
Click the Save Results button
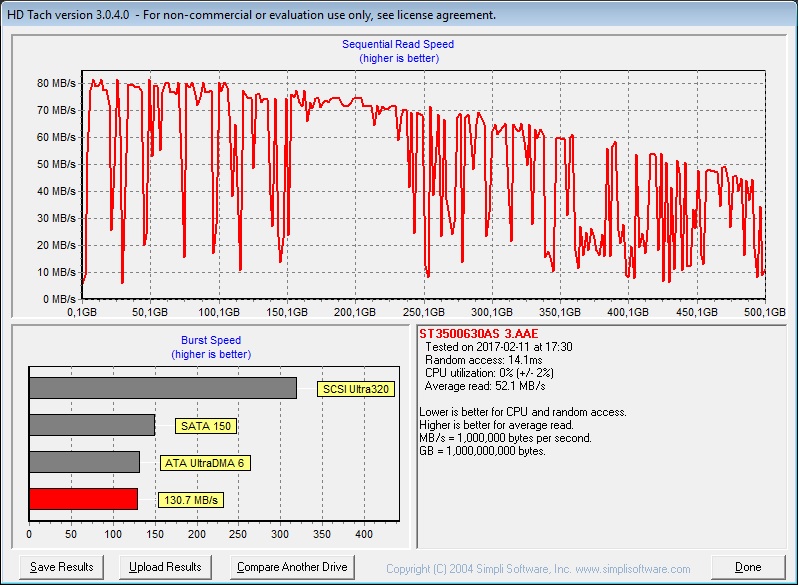61,567
